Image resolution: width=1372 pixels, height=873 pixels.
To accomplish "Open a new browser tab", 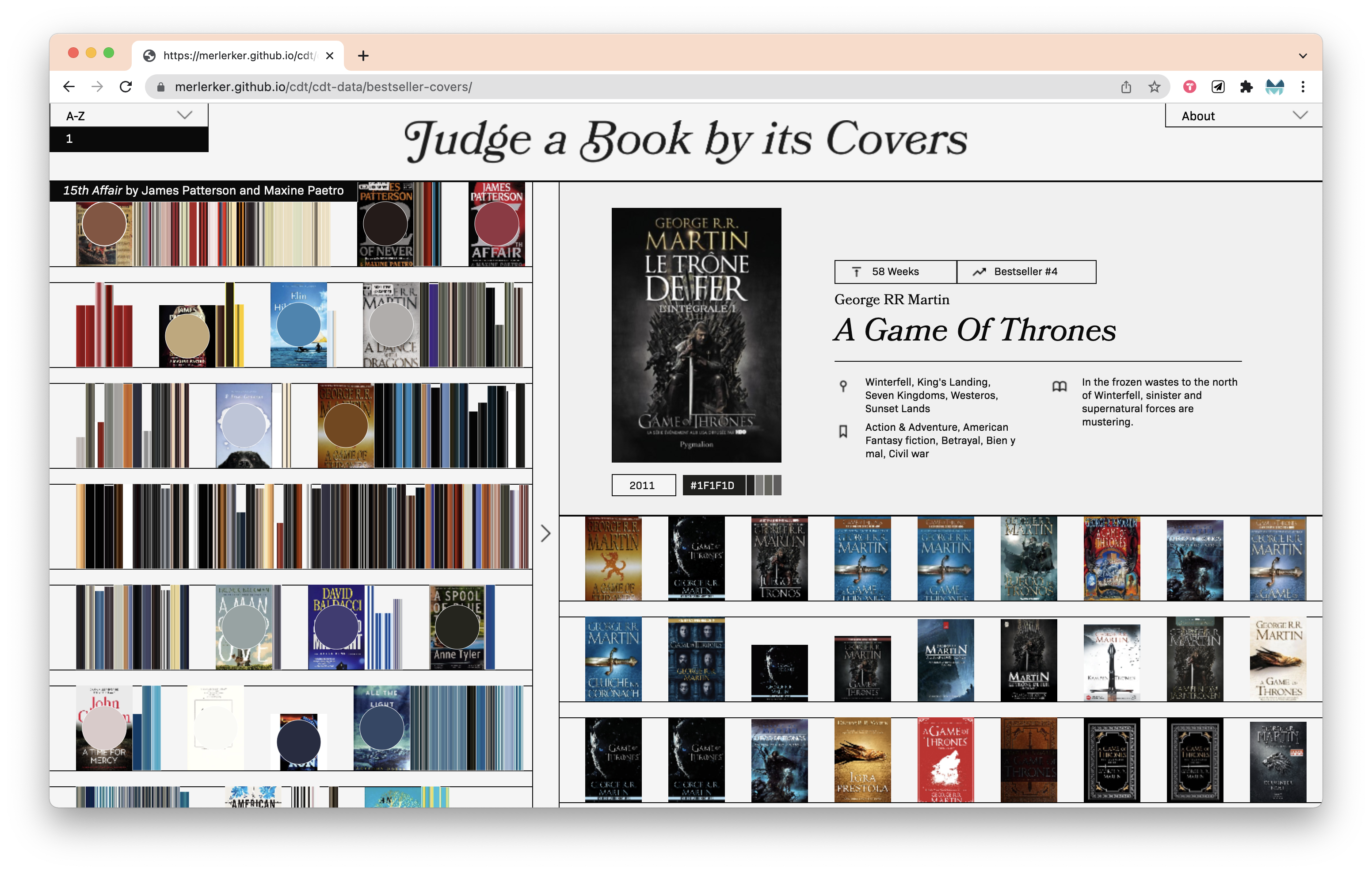I will point(363,55).
